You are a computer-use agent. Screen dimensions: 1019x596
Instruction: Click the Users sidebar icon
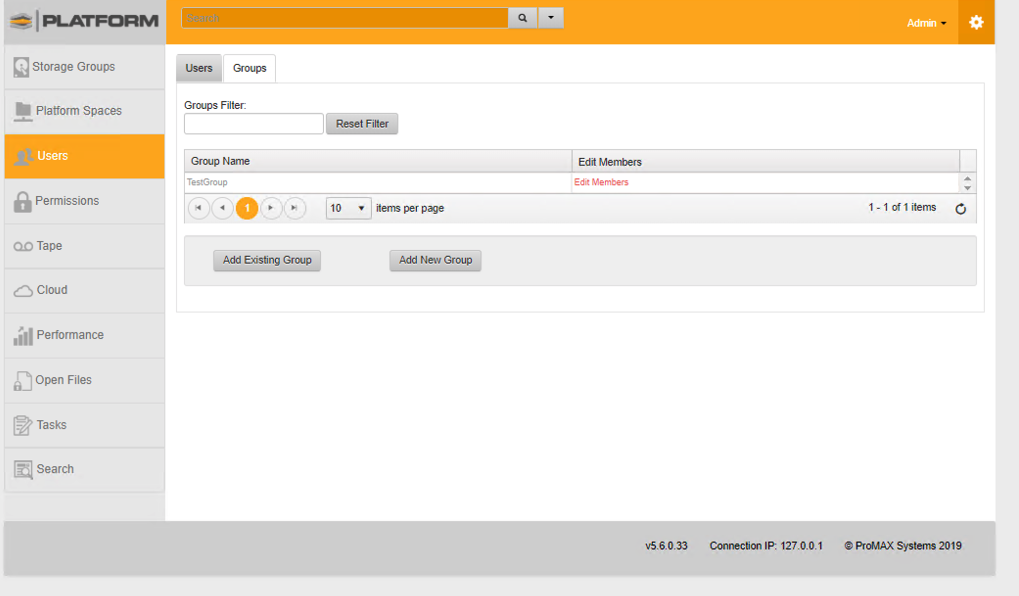(x=24, y=156)
